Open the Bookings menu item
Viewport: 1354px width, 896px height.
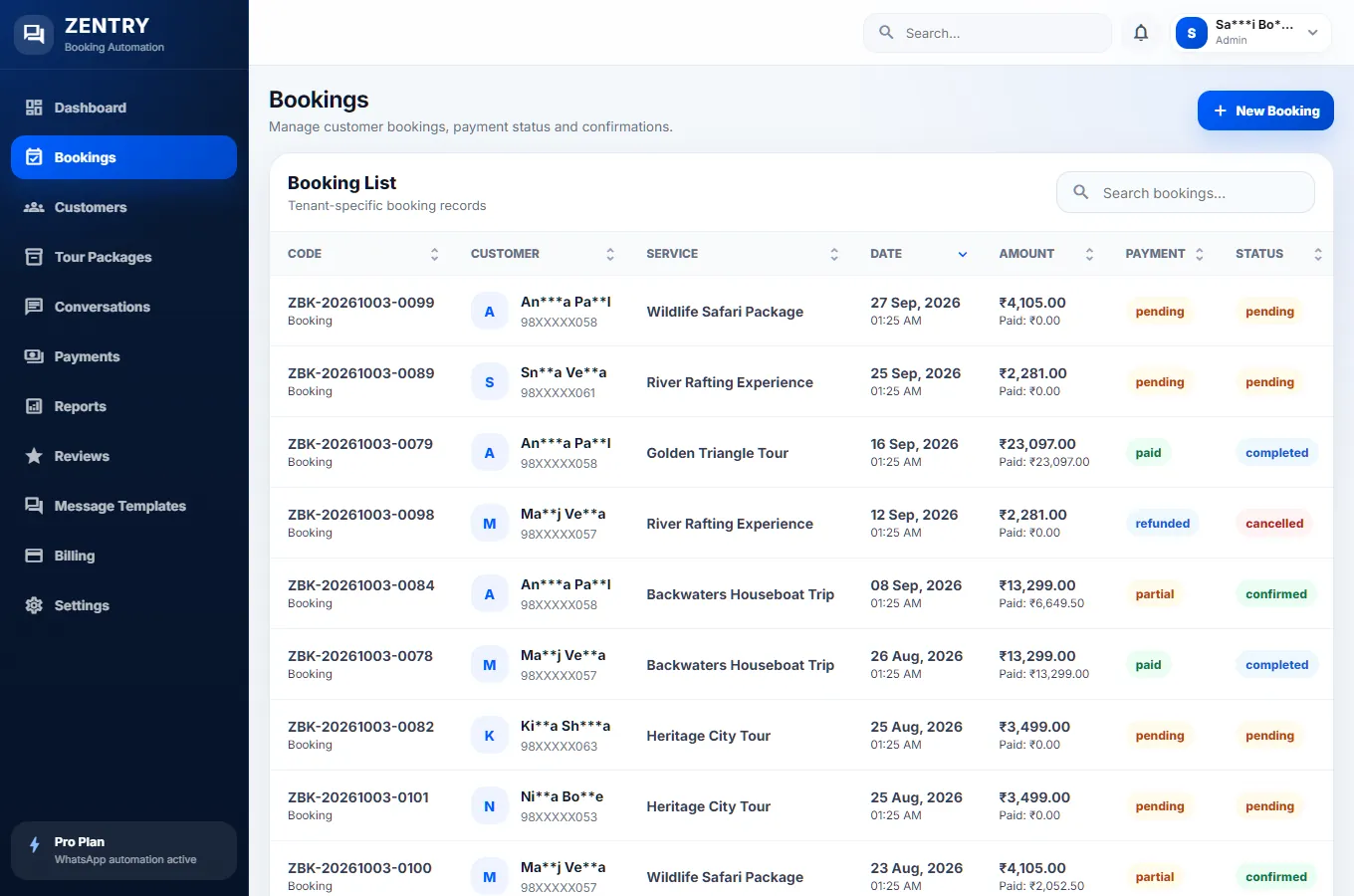pos(123,157)
